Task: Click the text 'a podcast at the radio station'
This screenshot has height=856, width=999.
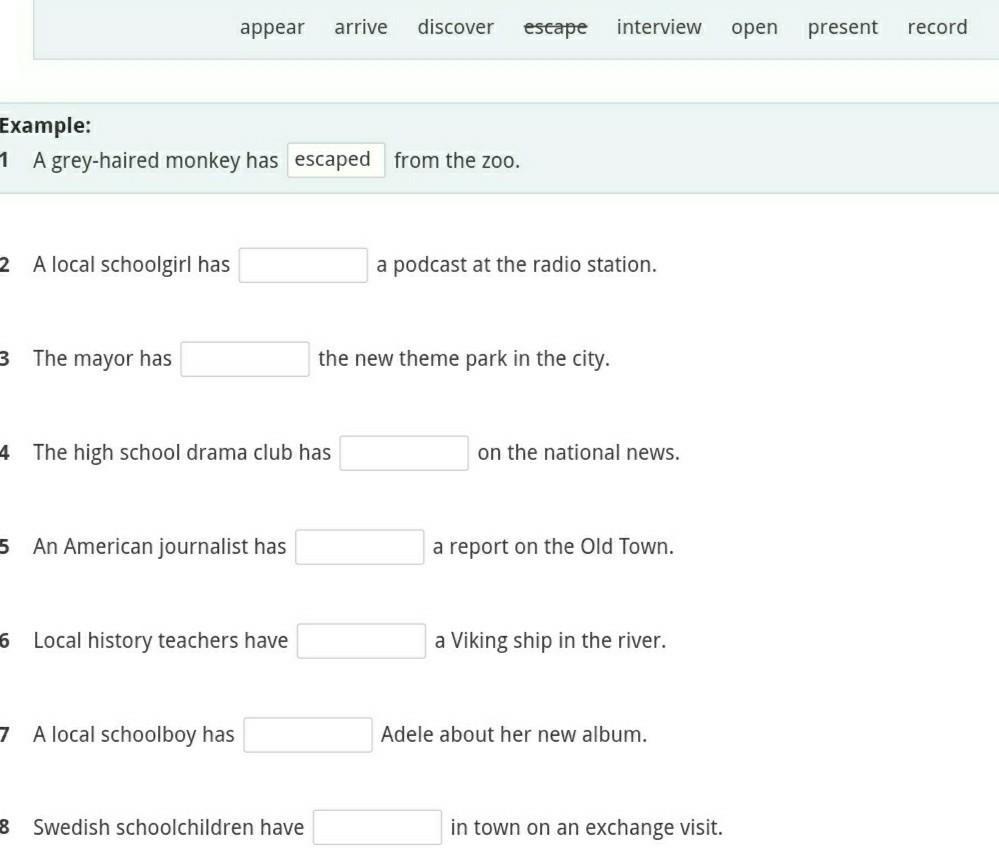Action: tap(516, 265)
